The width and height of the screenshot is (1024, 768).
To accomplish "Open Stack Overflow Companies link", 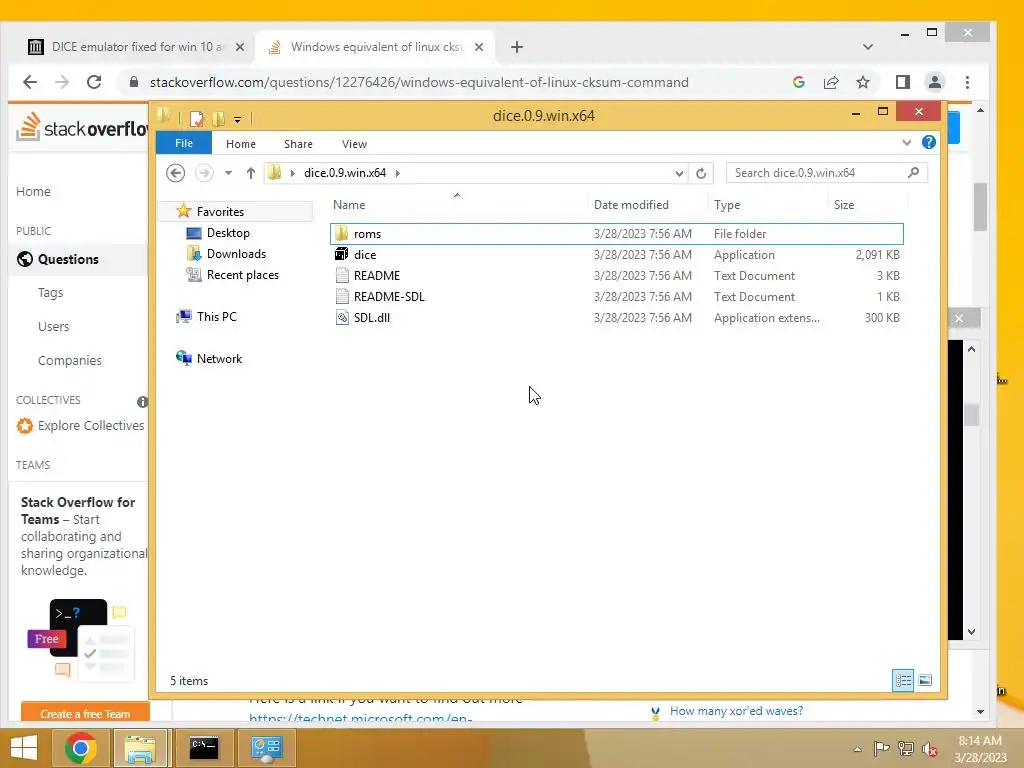I will point(69,360).
